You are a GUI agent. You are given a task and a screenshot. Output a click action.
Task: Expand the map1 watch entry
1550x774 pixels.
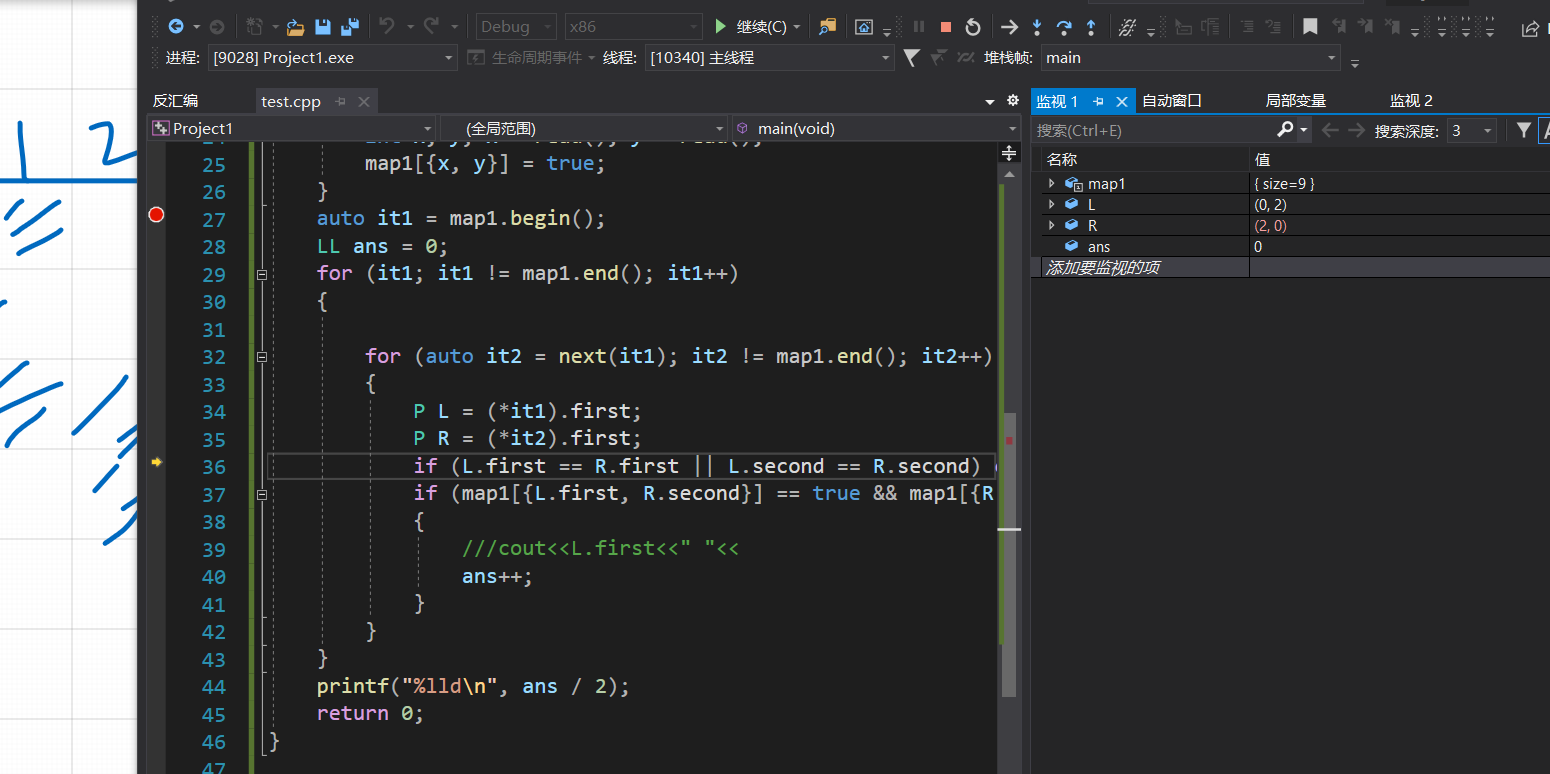coord(1051,183)
